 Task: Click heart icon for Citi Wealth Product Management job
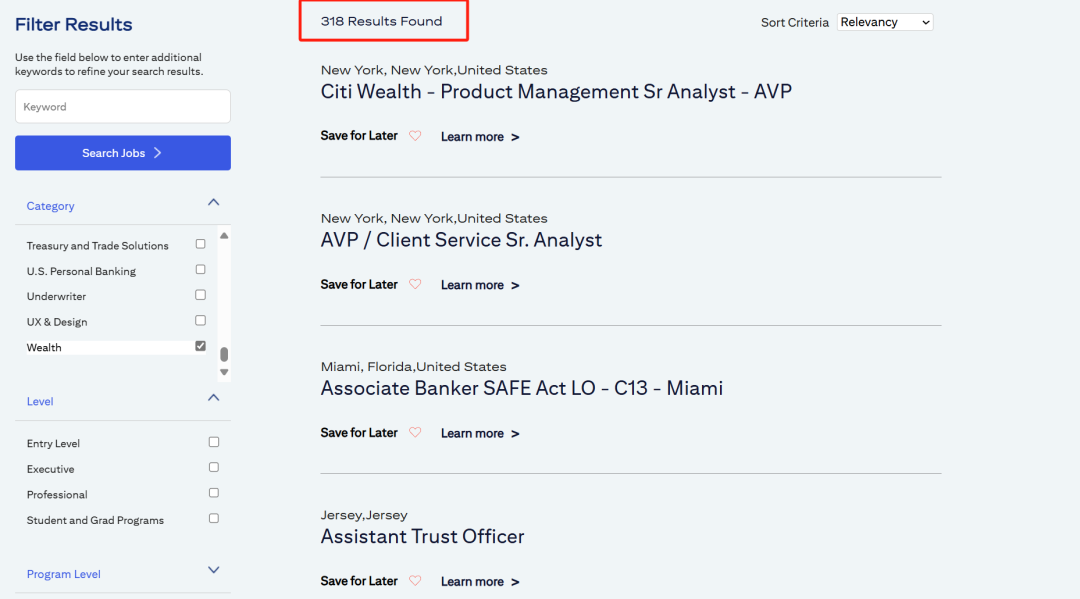tap(415, 136)
